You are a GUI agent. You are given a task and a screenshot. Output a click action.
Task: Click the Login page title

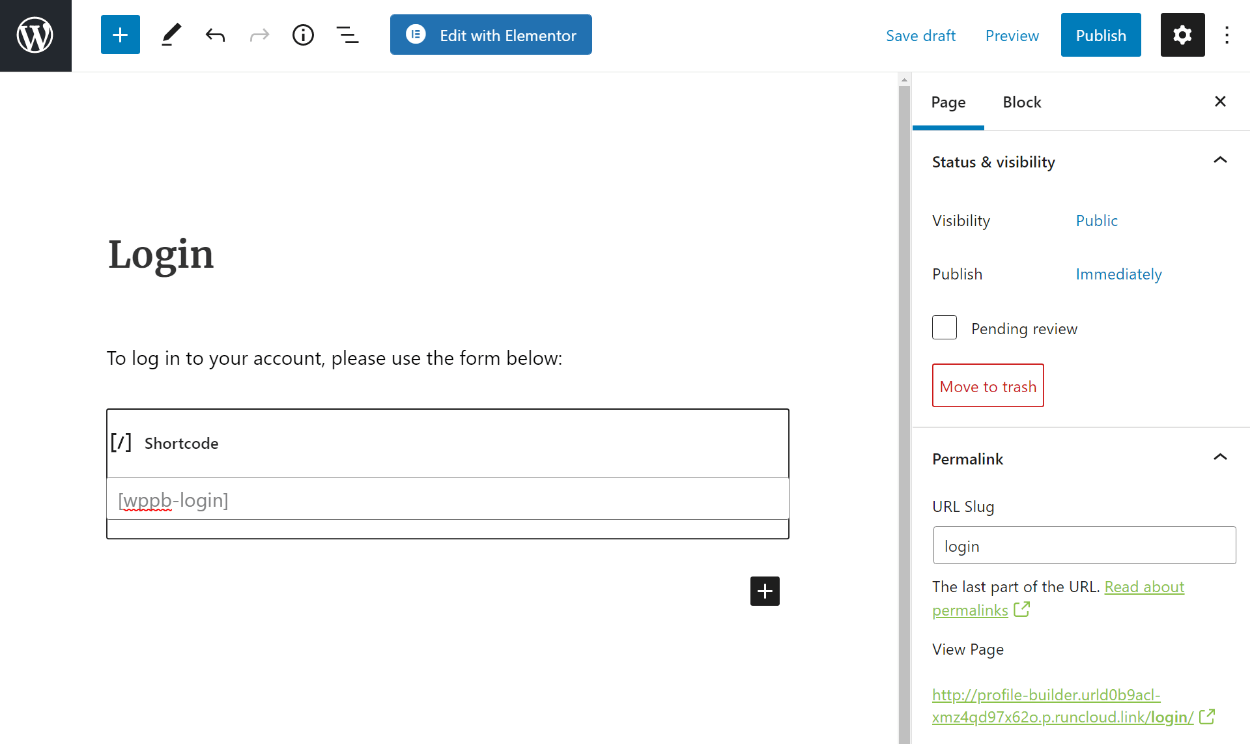coord(161,254)
